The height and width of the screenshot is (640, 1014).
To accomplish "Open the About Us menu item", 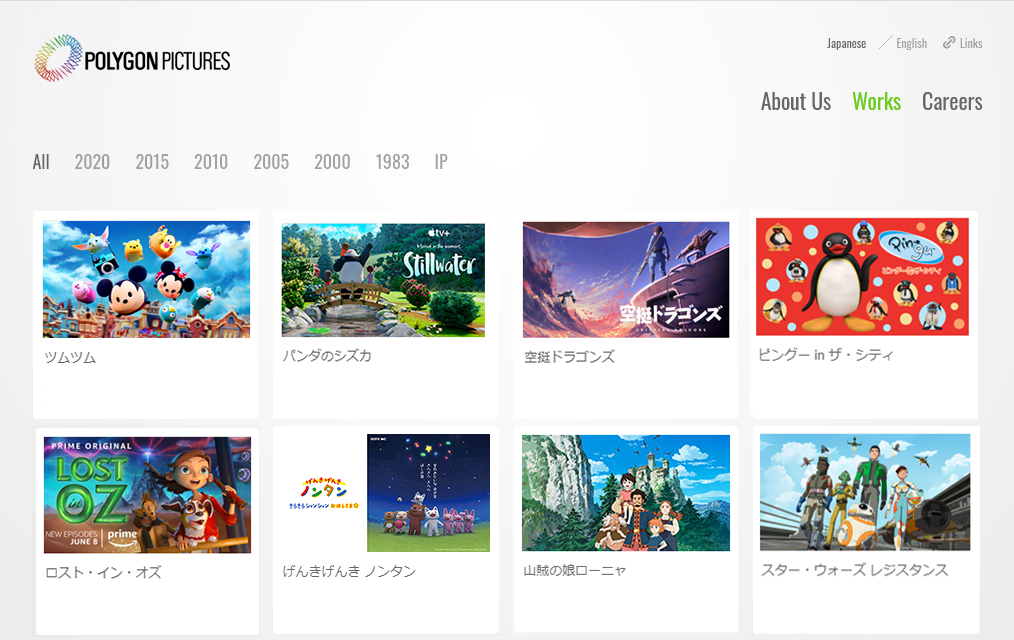I will 795,101.
